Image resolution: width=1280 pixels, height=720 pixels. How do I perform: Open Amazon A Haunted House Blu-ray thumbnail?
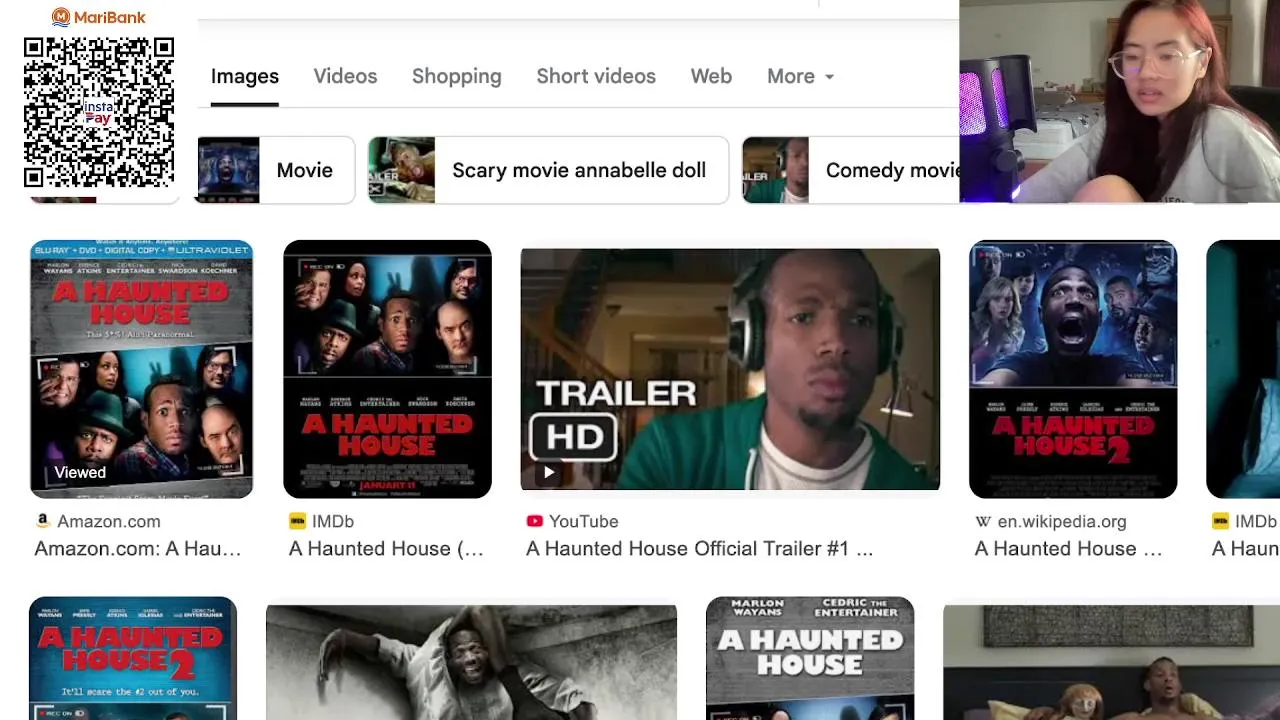141,369
